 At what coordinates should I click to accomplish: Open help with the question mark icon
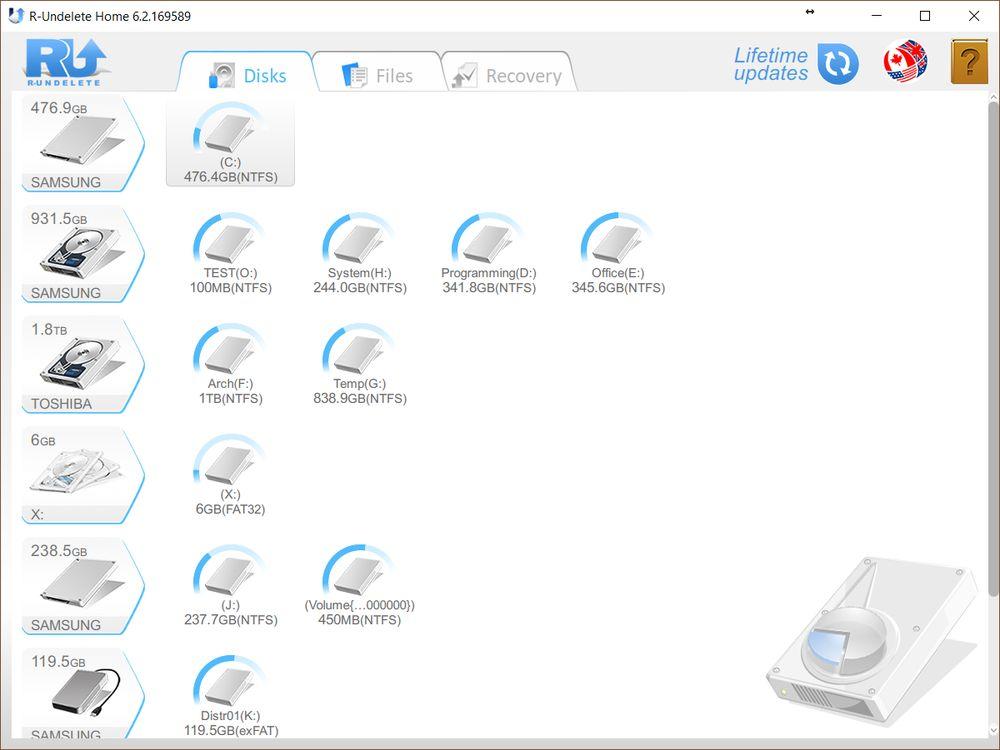(969, 62)
